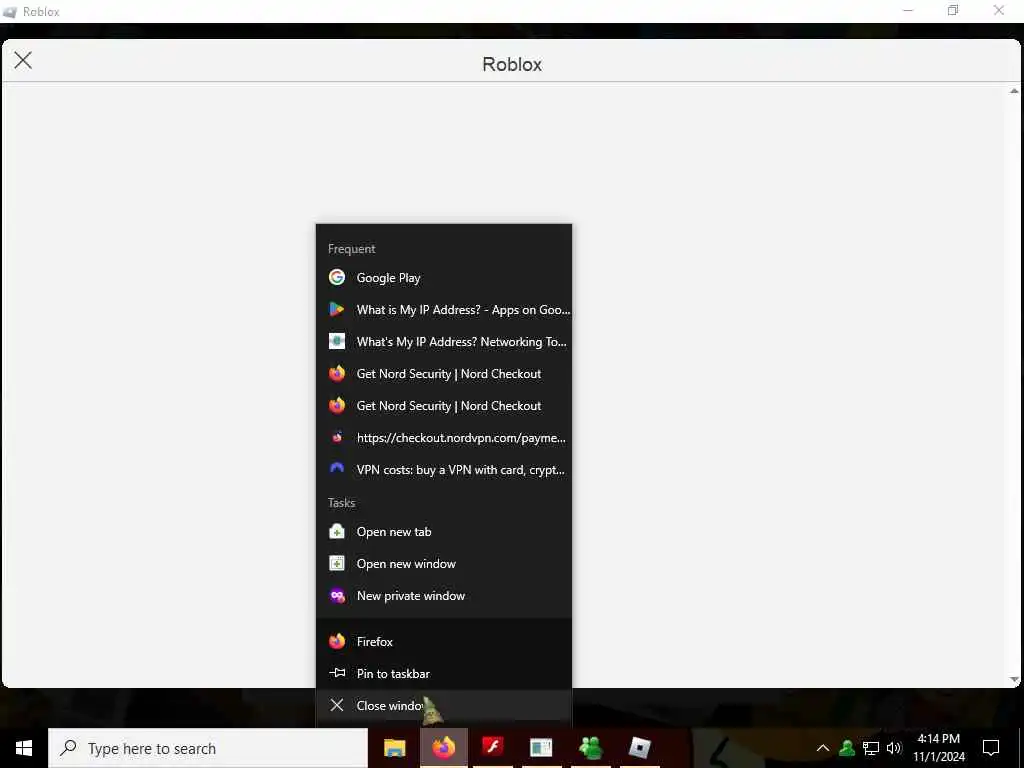The image size is (1024, 768).
Task: Click the taskbar search box
Action: [x=208, y=748]
